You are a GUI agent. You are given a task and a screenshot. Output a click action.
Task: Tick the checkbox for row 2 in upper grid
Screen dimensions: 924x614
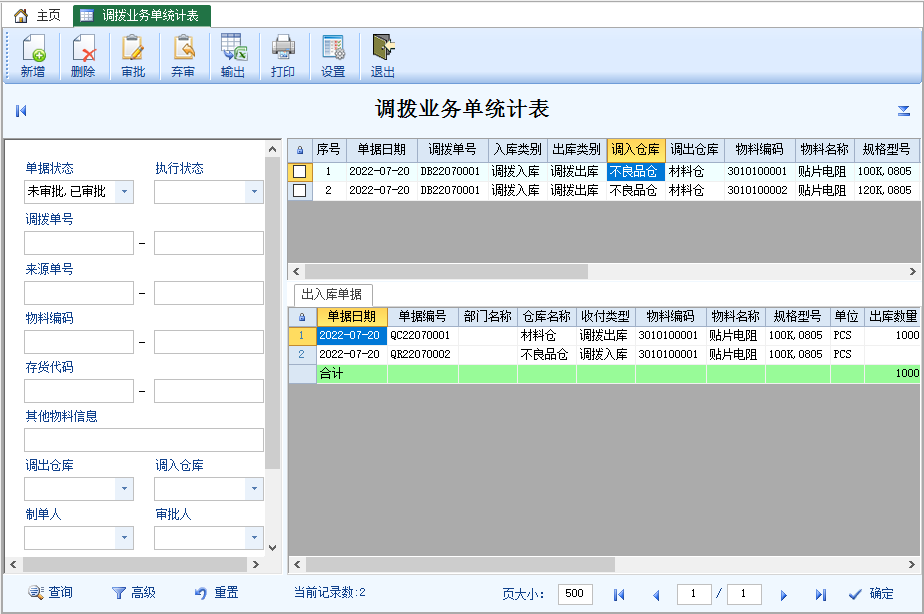(300, 190)
